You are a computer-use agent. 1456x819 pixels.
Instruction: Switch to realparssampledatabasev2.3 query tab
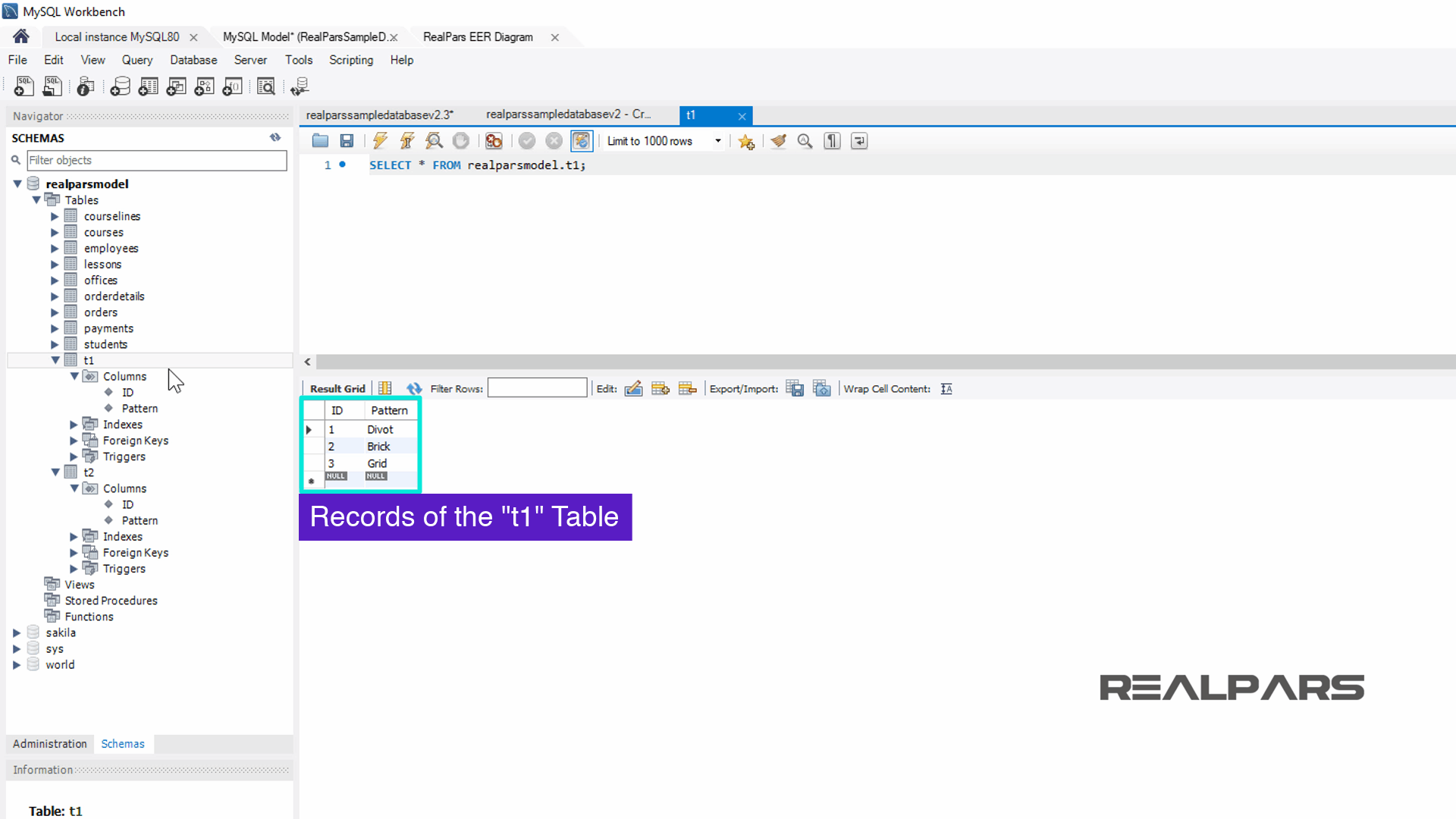pyautogui.click(x=379, y=115)
